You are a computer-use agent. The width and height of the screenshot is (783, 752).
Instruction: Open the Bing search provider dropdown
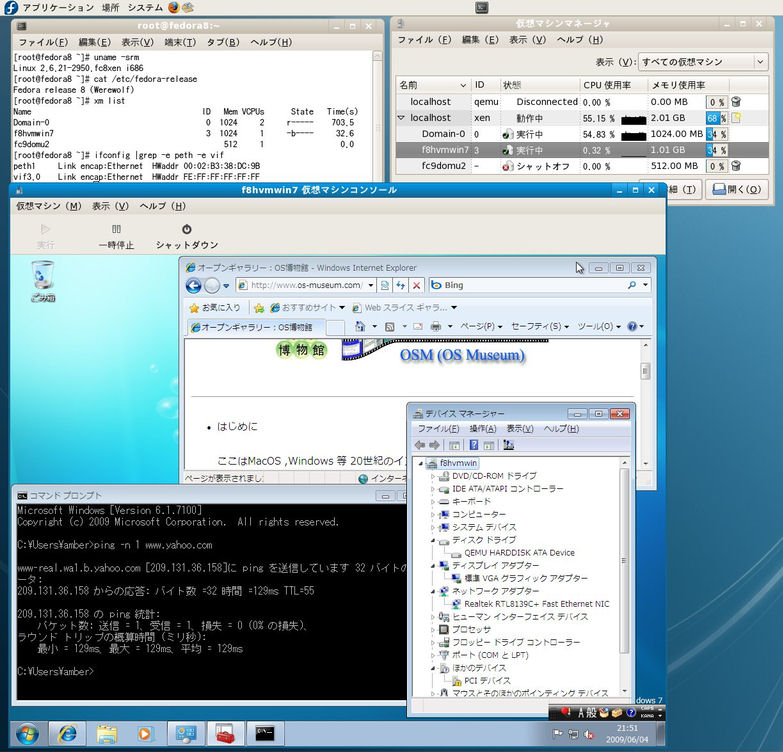646,285
